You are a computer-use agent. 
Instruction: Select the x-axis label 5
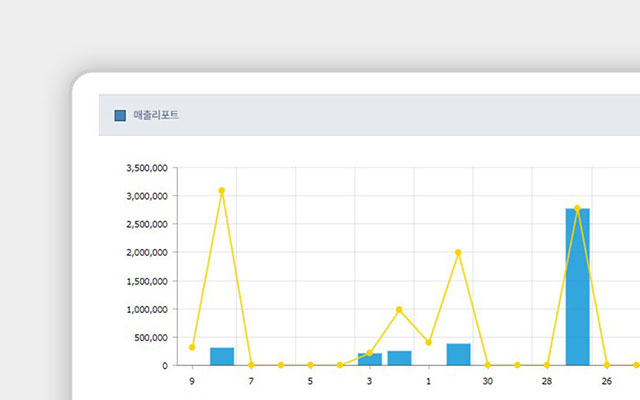310,381
